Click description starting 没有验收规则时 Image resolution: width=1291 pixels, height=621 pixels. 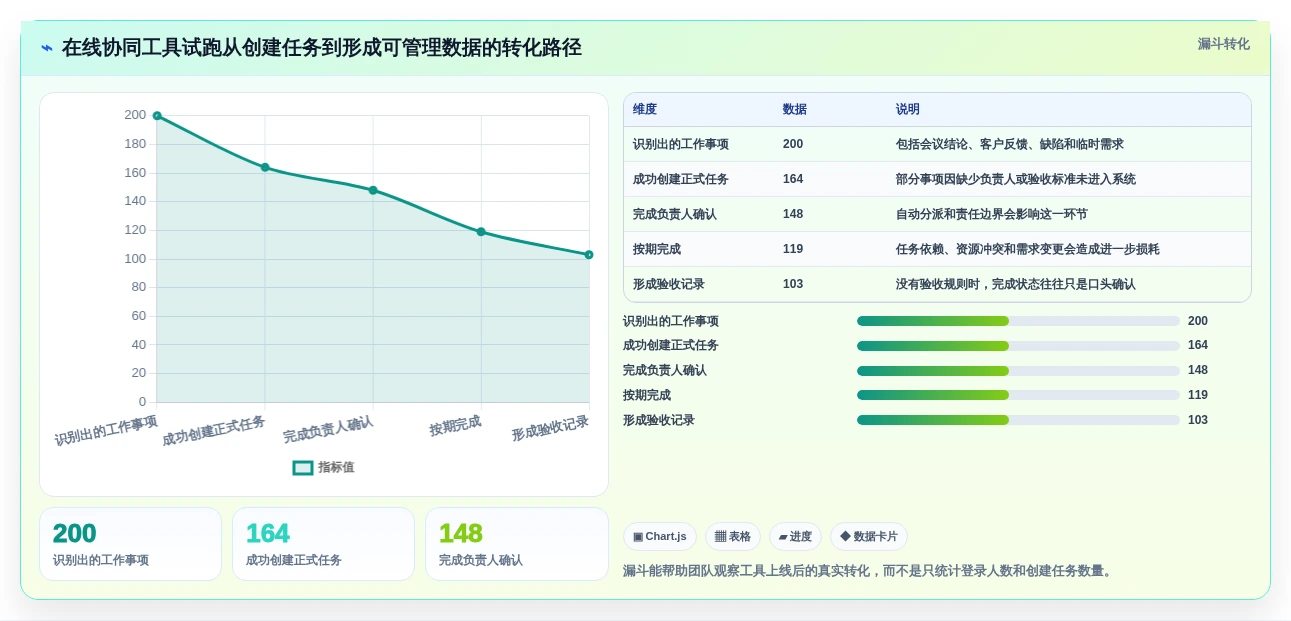1016,284
